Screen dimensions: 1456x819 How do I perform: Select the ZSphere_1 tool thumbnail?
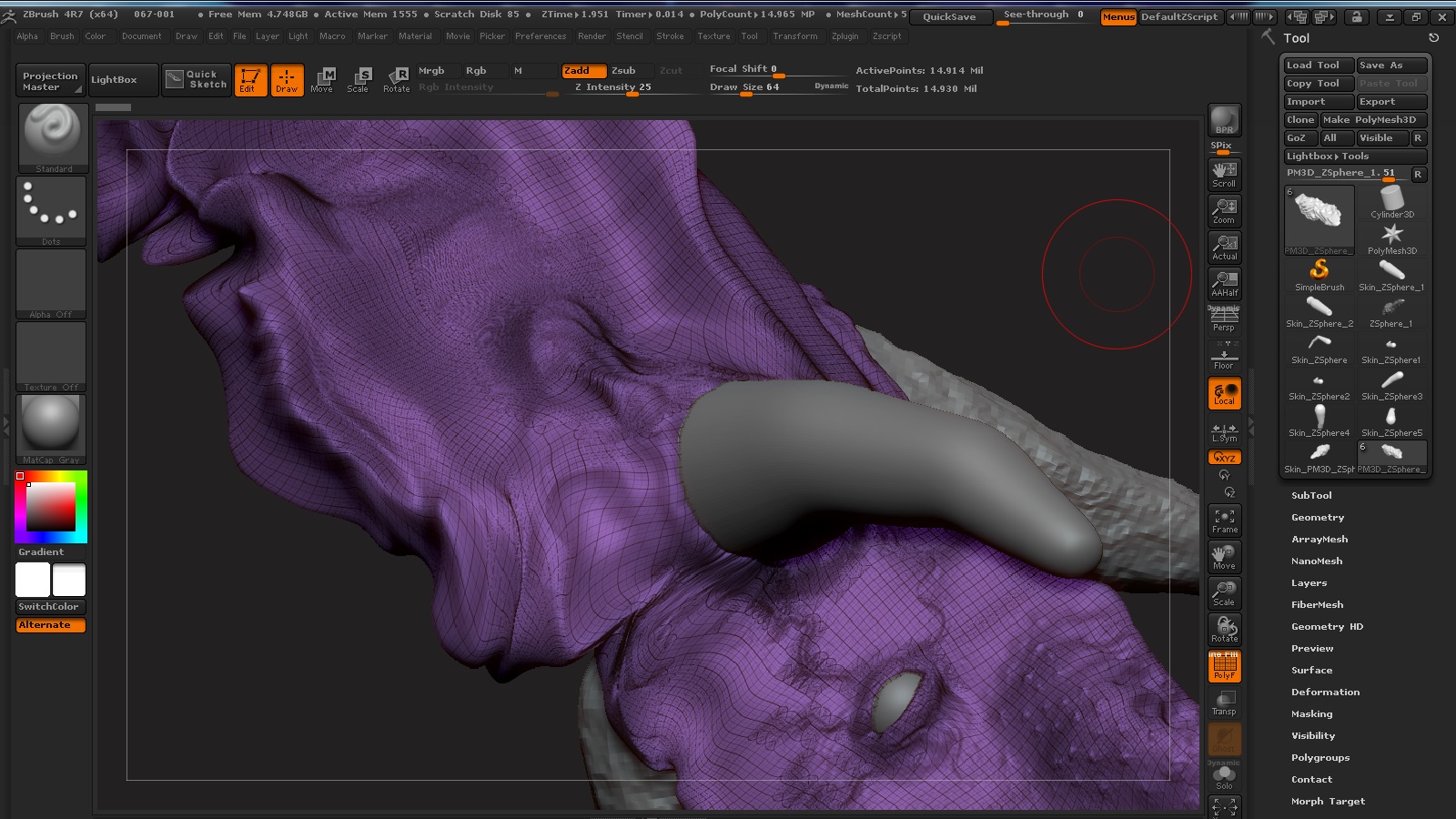[1392, 311]
